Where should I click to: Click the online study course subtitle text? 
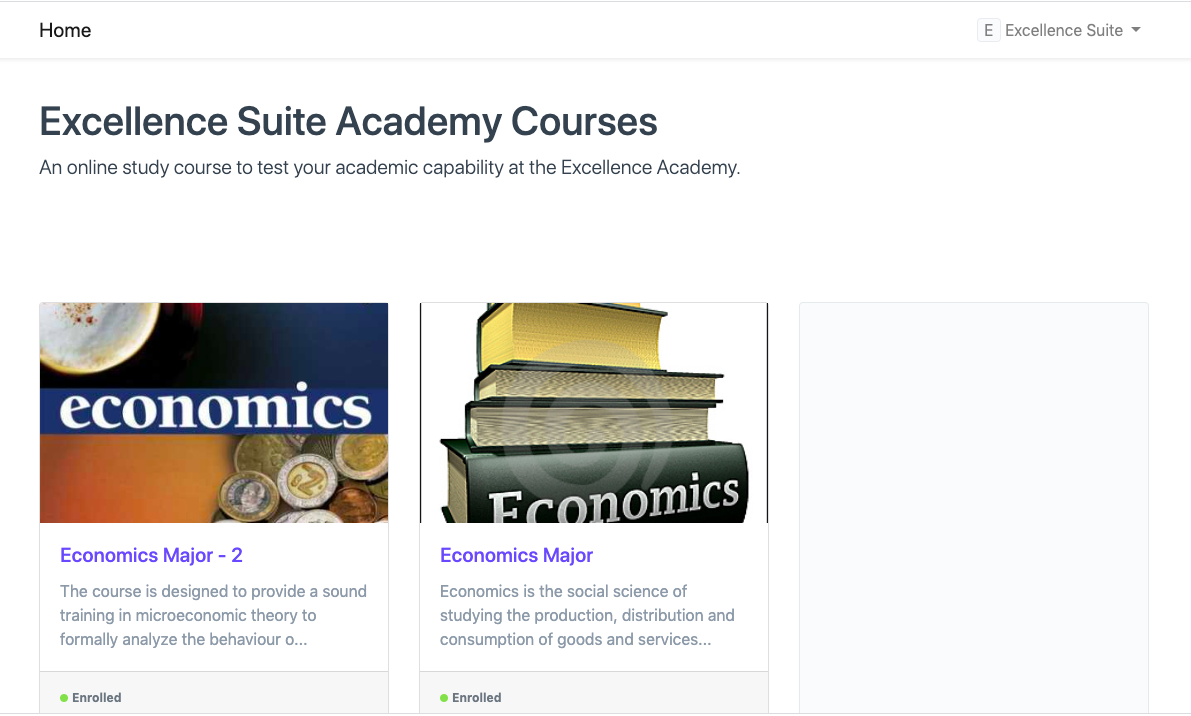click(x=389, y=167)
